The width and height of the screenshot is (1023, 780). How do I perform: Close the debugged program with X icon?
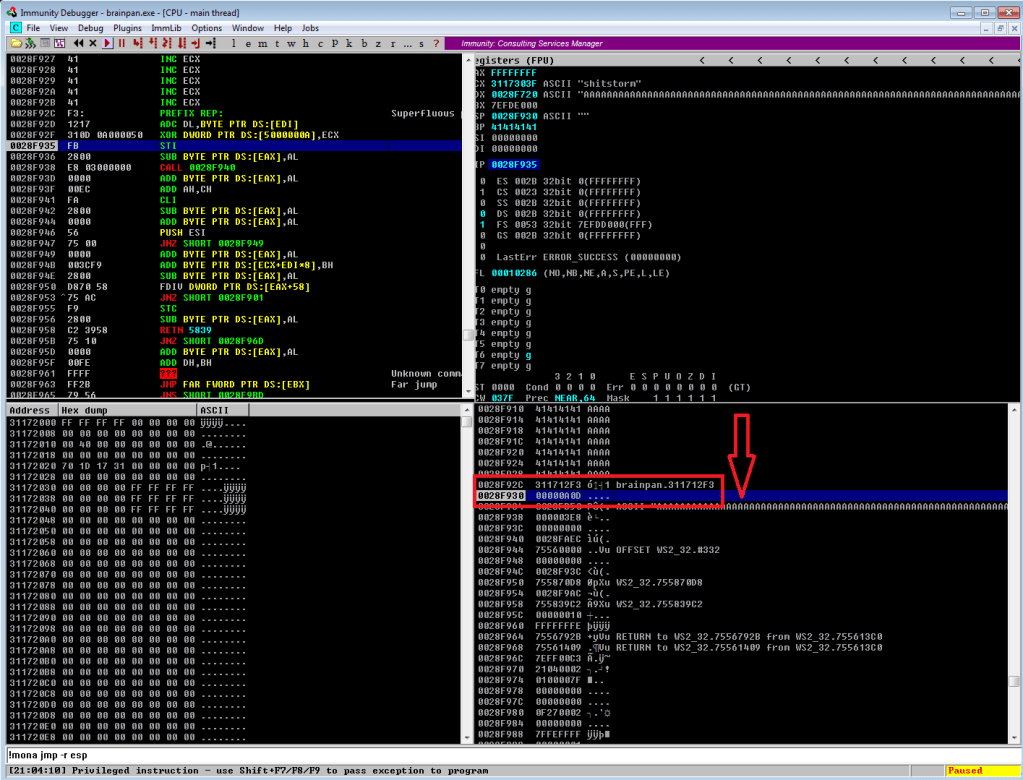tap(93, 44)
